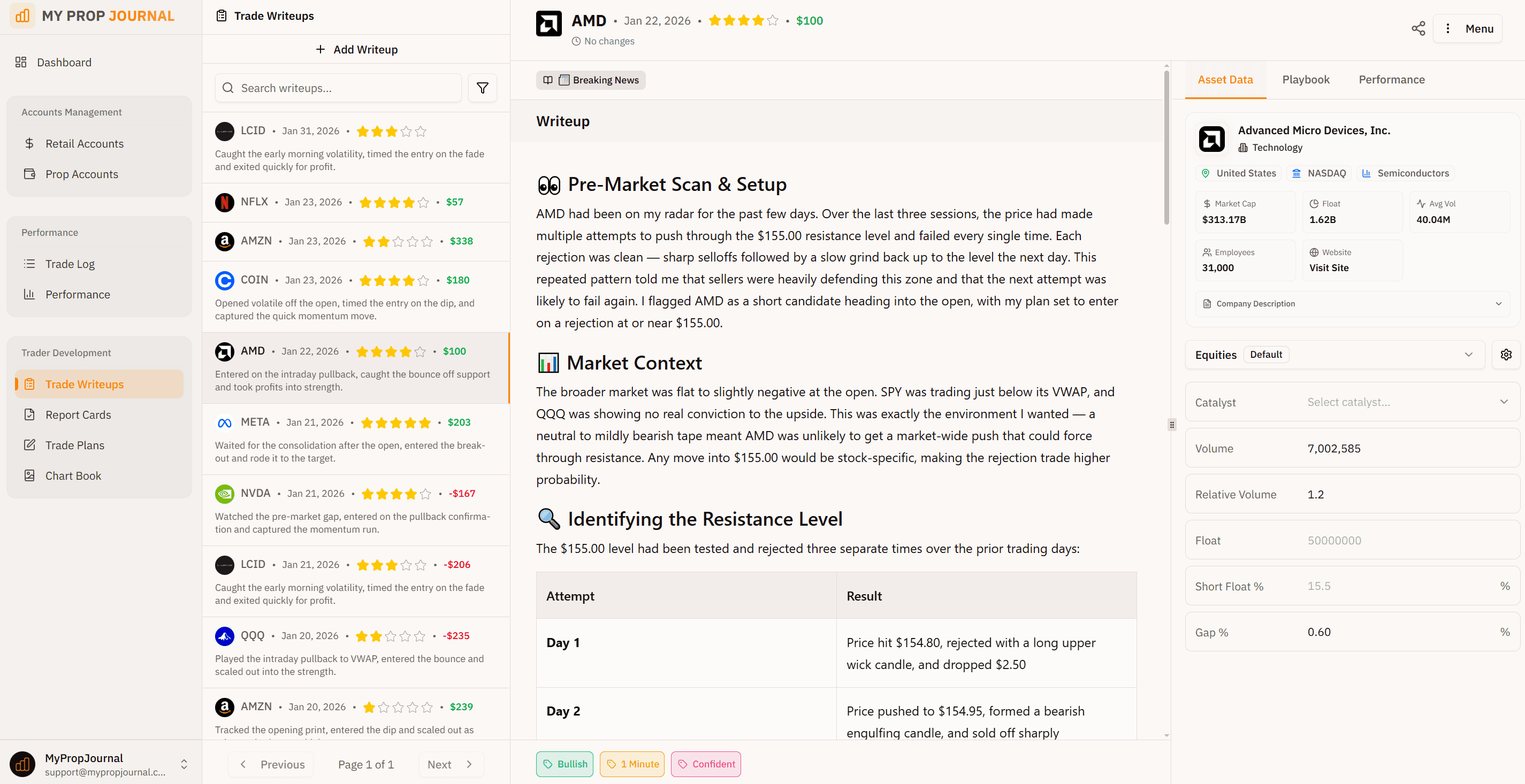Open Prop Accounts section
This screenshot has width=1525, height=784.
[100, 174]
